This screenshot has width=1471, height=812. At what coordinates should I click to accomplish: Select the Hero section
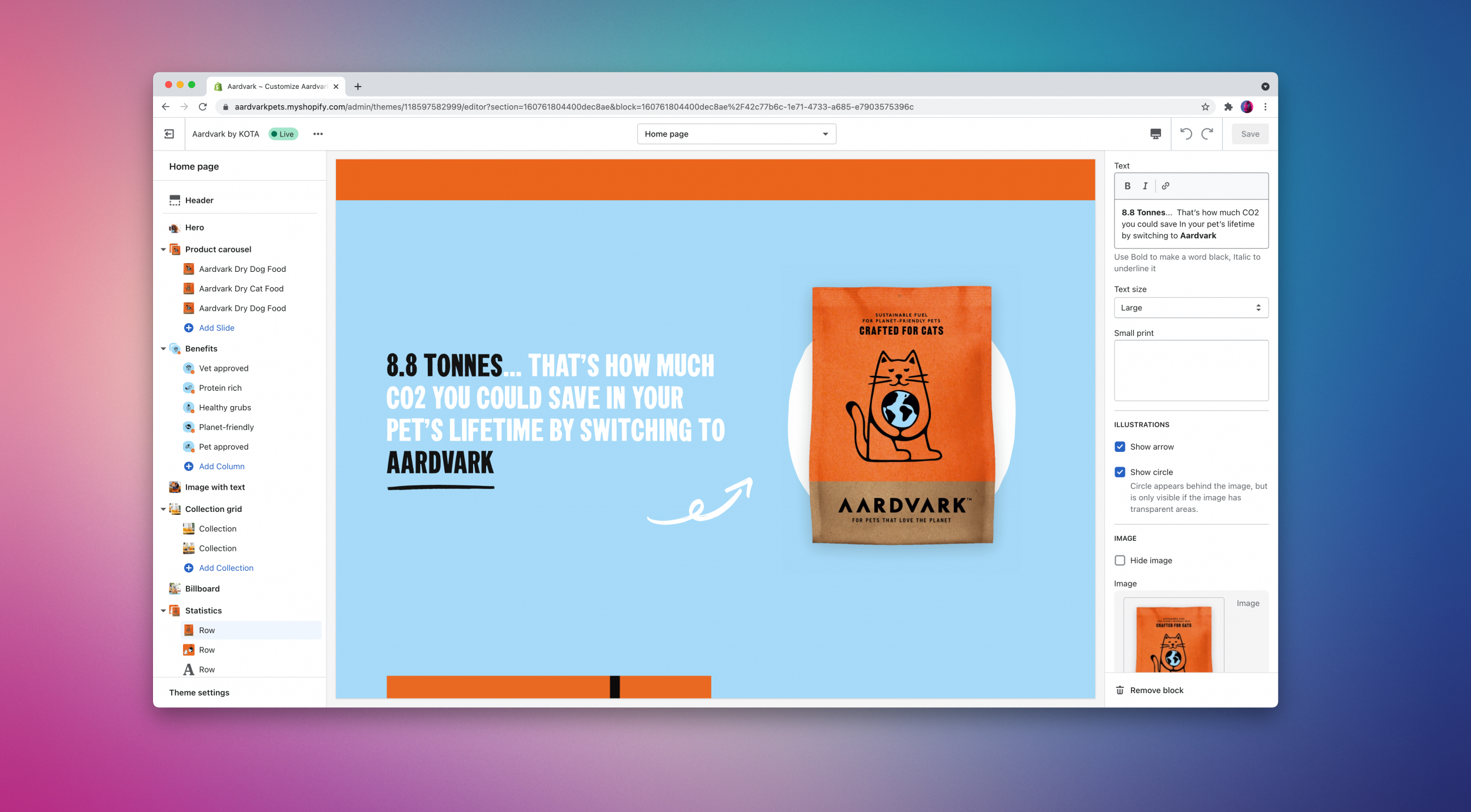(195, 228)
